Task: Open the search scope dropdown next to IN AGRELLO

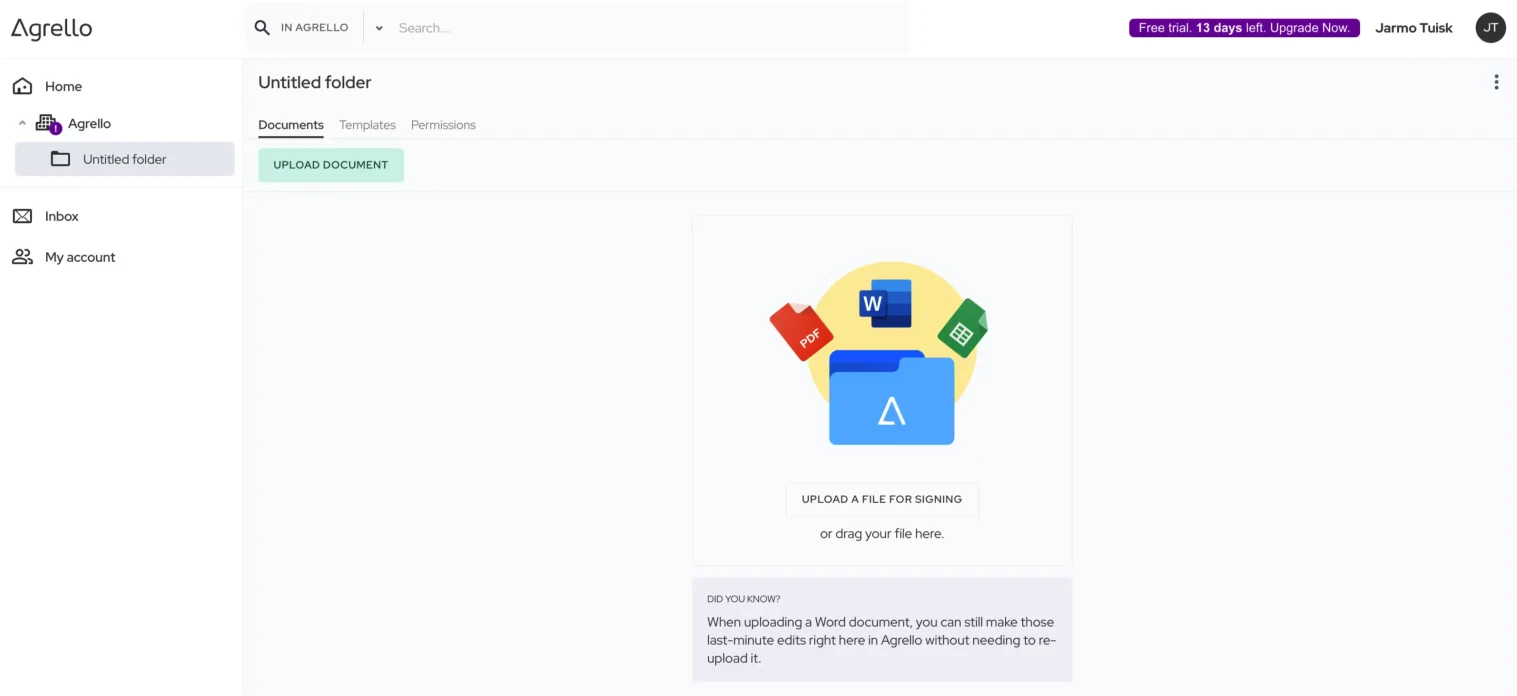Action: point(378,27)
